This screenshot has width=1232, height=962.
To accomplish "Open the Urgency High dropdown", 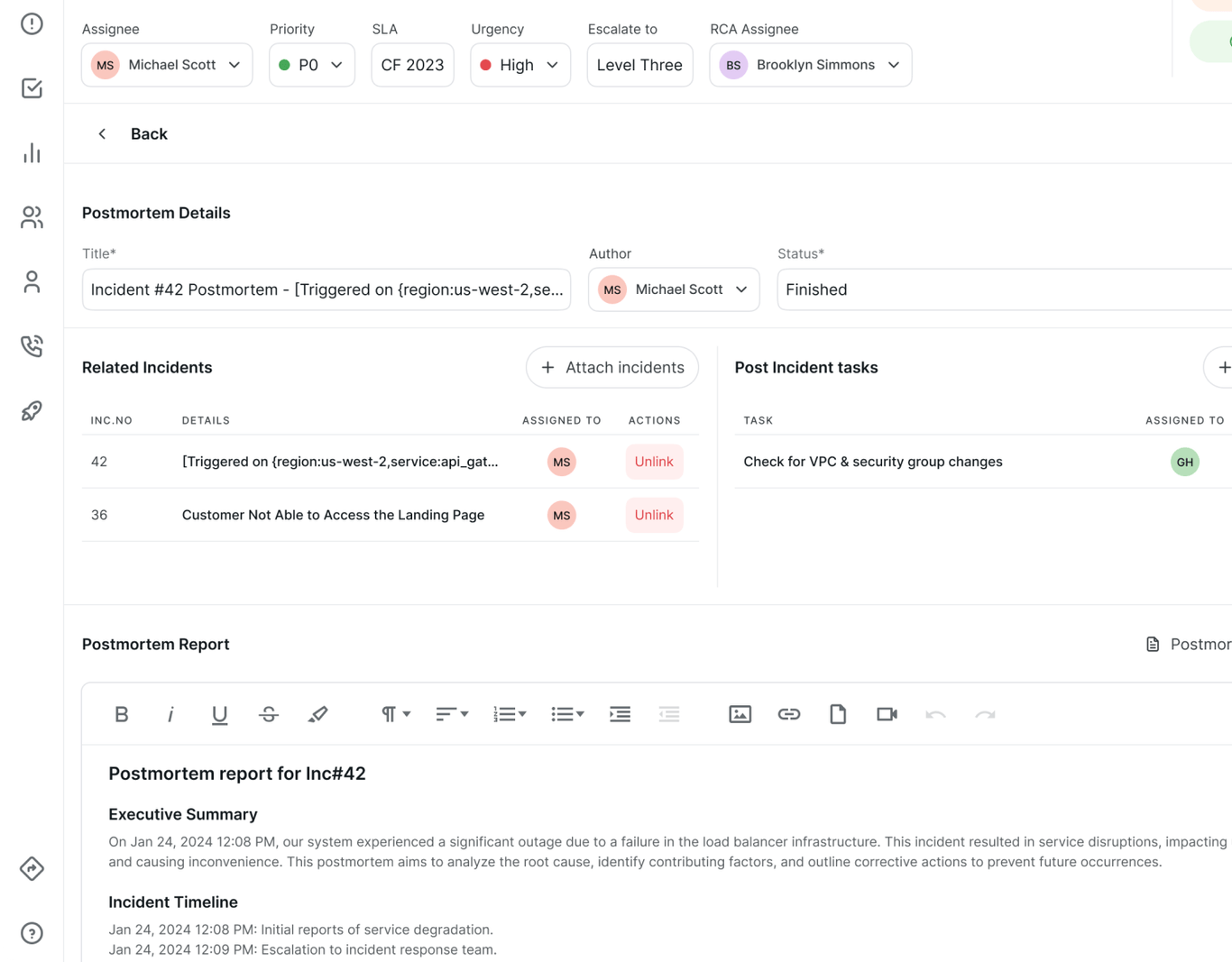I will [519, 64].
